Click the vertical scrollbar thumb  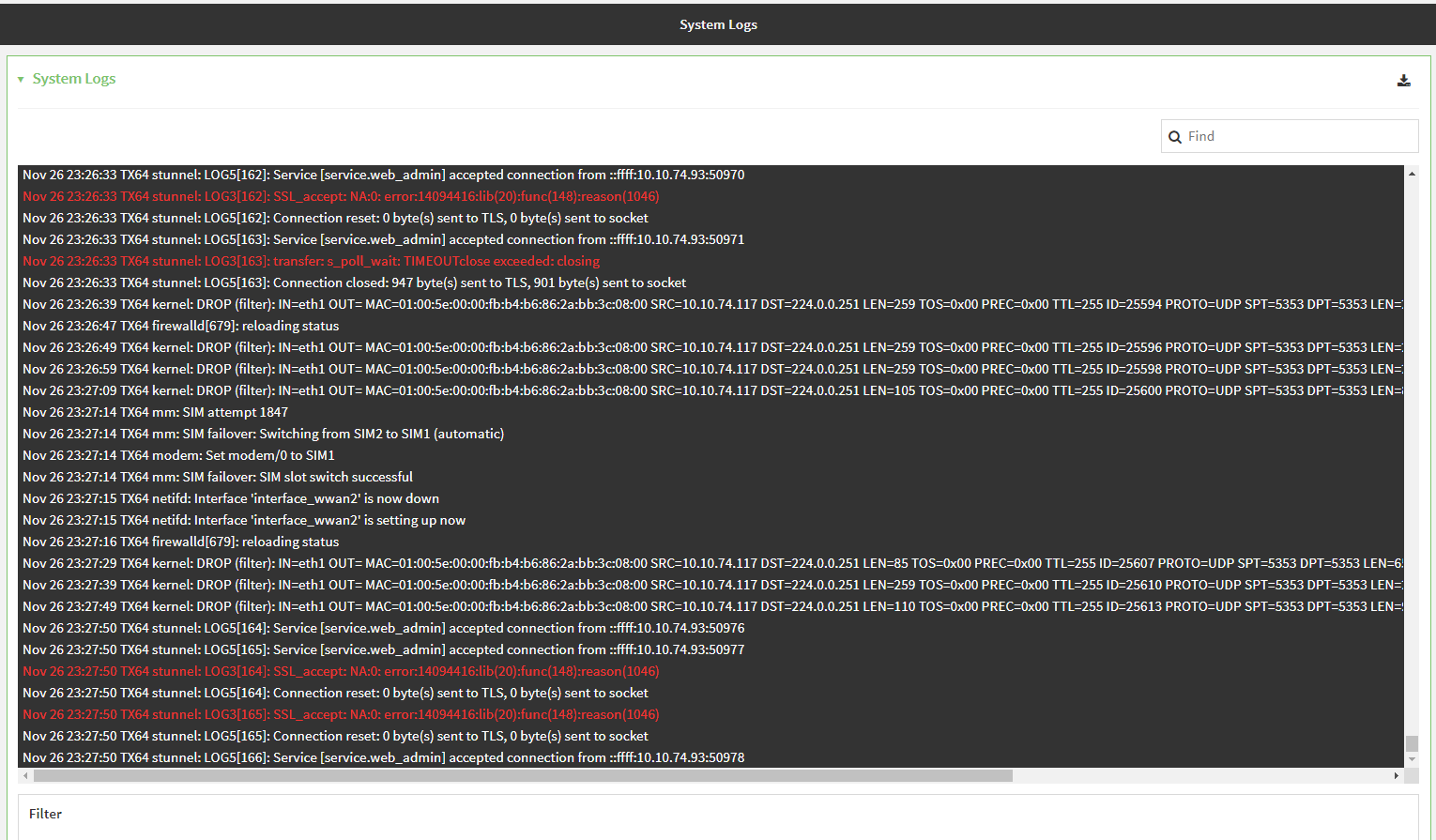coord(1411,743)
